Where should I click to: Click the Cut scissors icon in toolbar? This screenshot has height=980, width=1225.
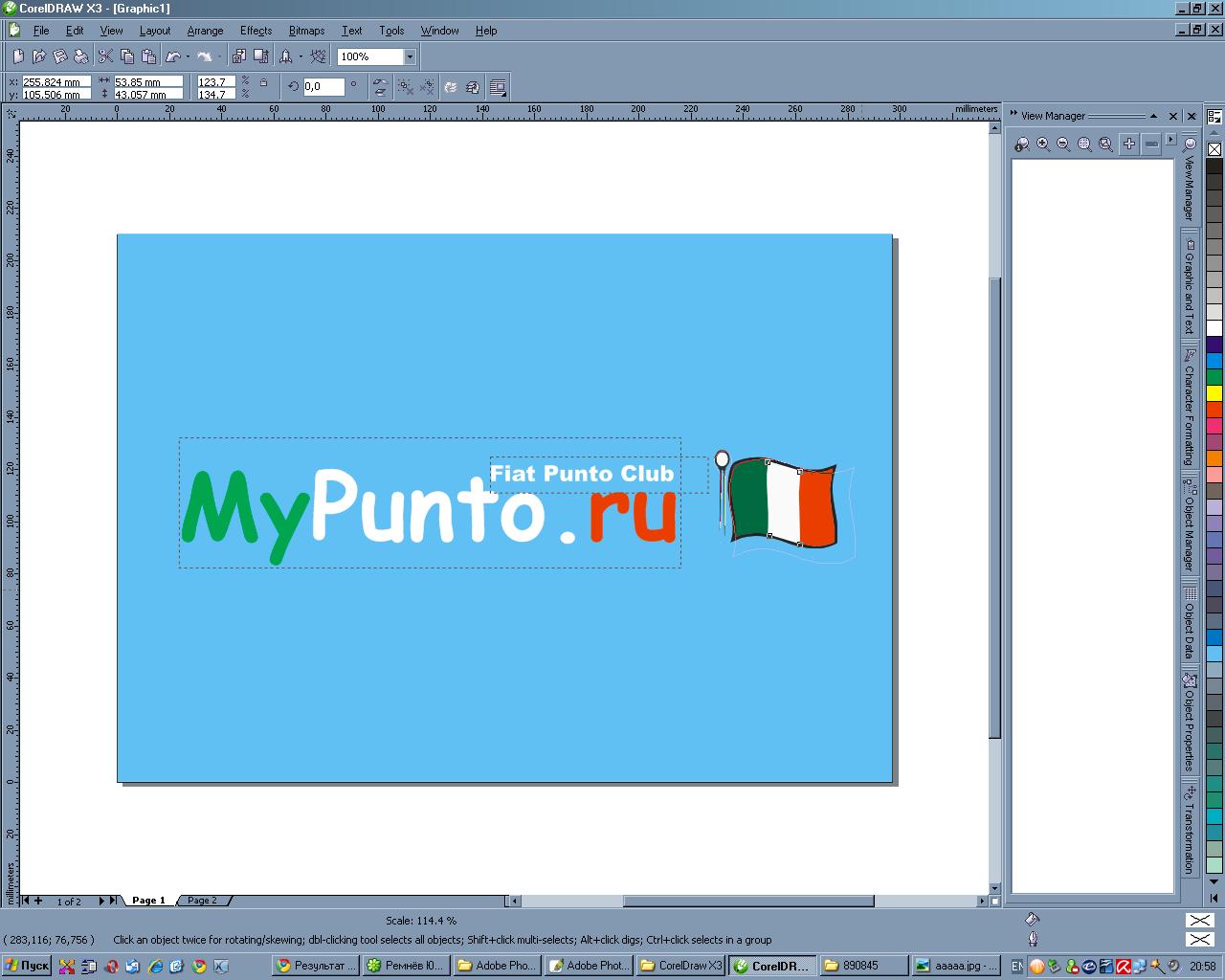coord(106,56)
